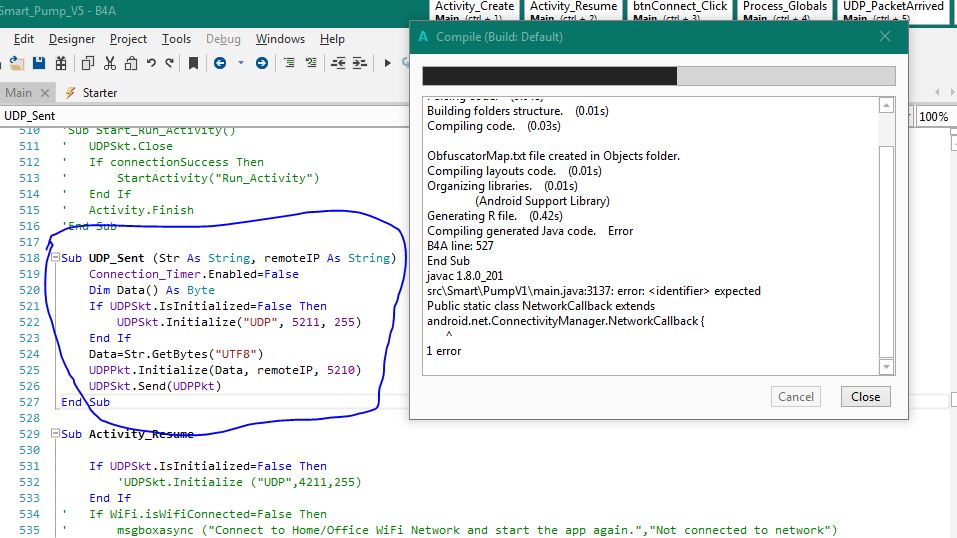Collapse the Sub Activity_Resume code block
Screen dimensions: 957x538
click(x=54, y=434)
